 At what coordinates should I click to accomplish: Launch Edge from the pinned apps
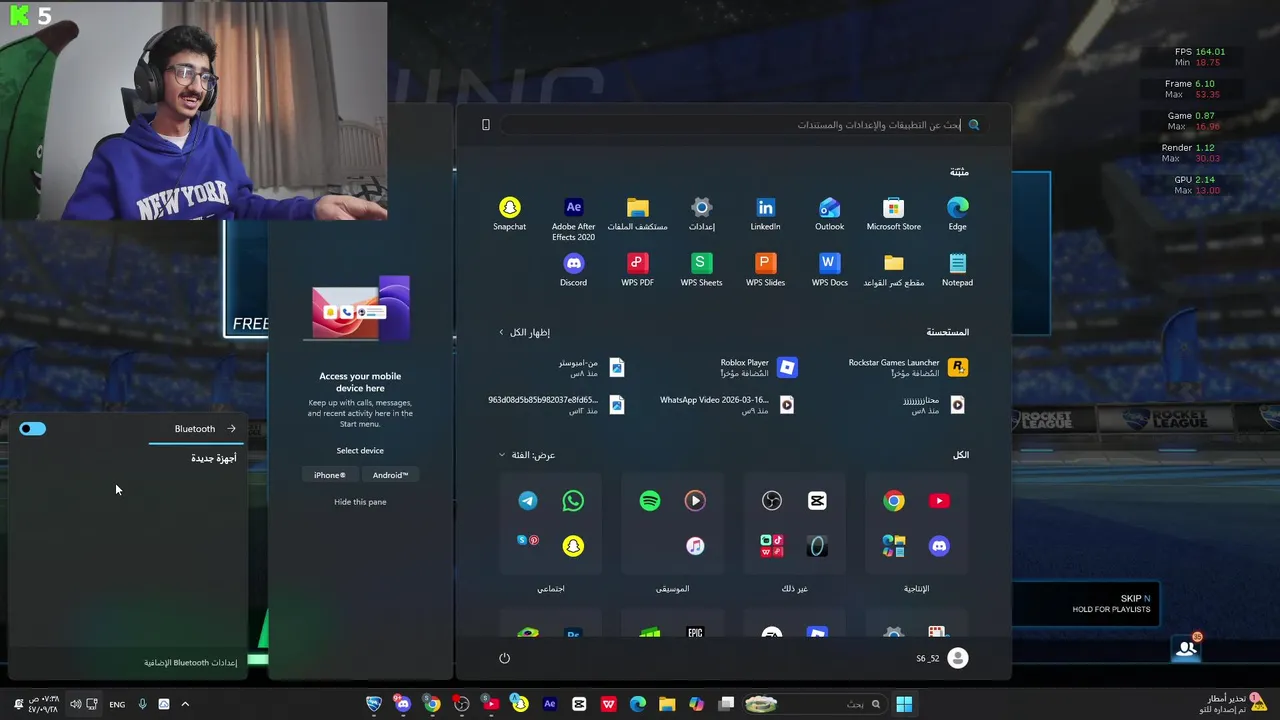coord(957,214)
